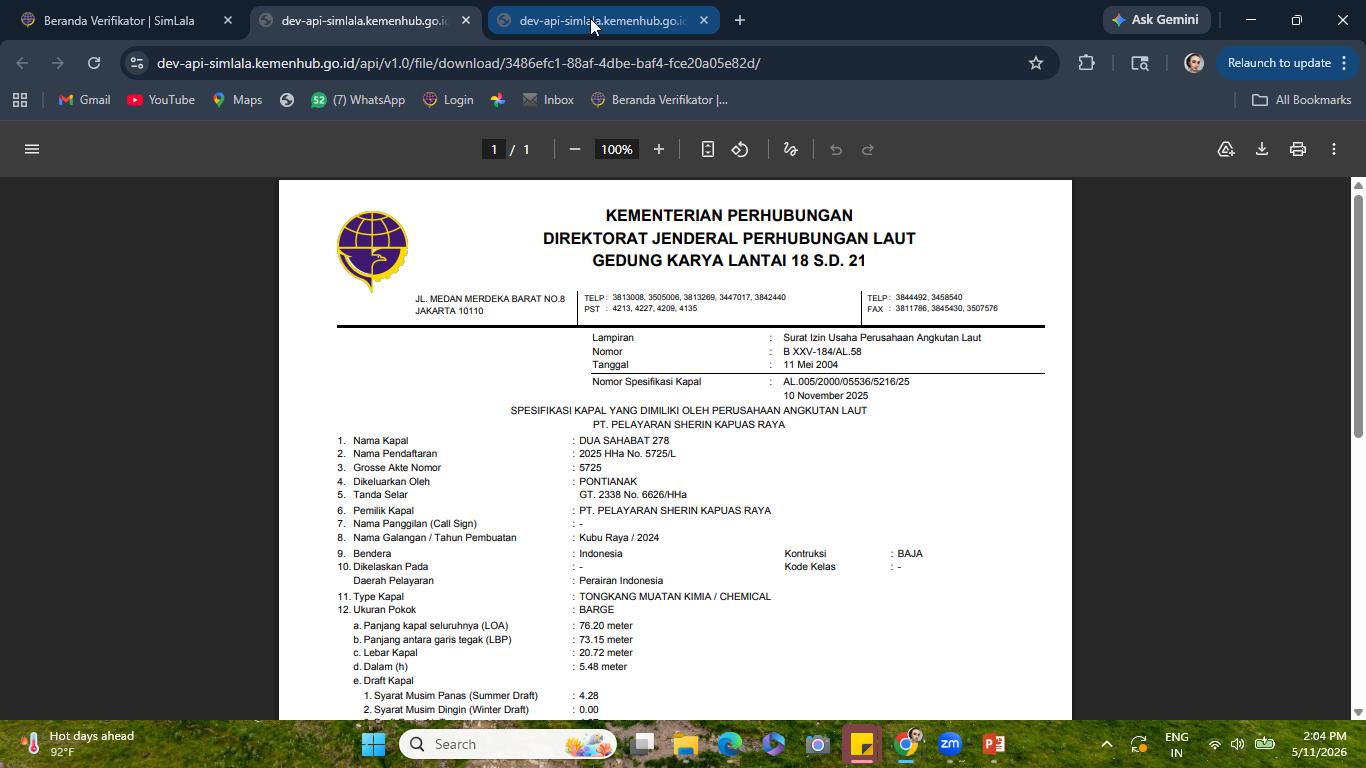Viewport: 1366px width, 768px height.
Task: Open the Login bookmark
Action: tap(448, 100)
